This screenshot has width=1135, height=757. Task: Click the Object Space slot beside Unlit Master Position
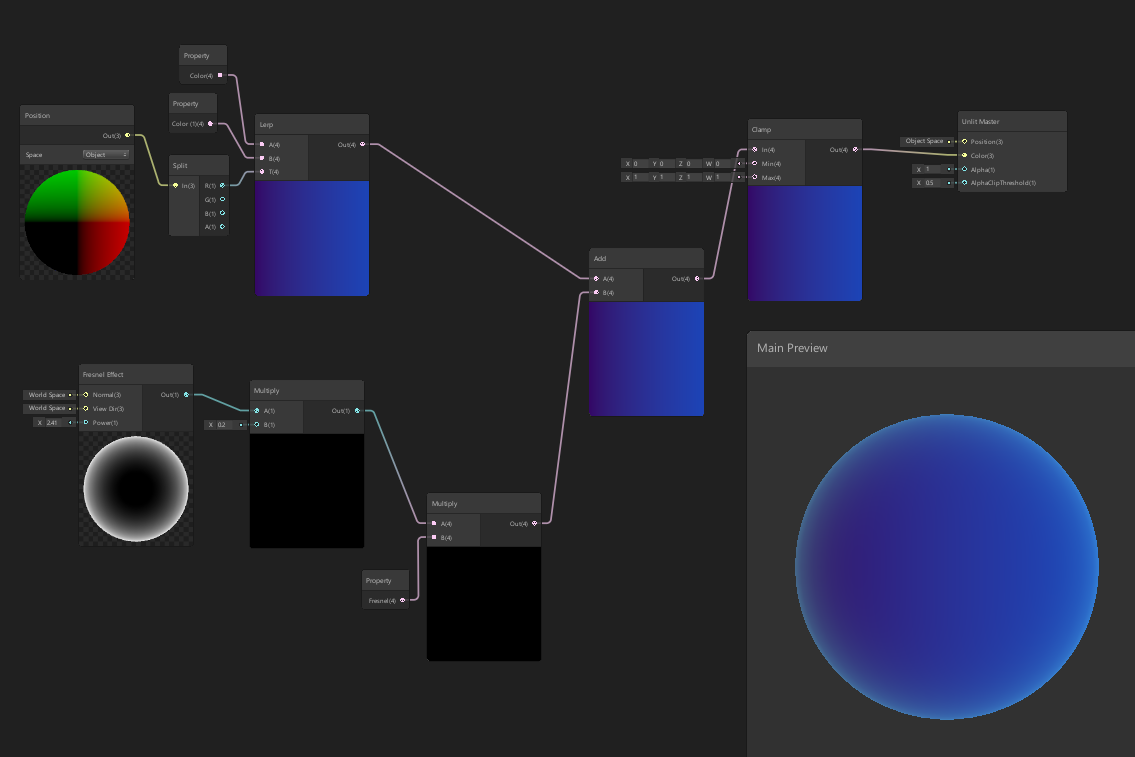(924, 141)
